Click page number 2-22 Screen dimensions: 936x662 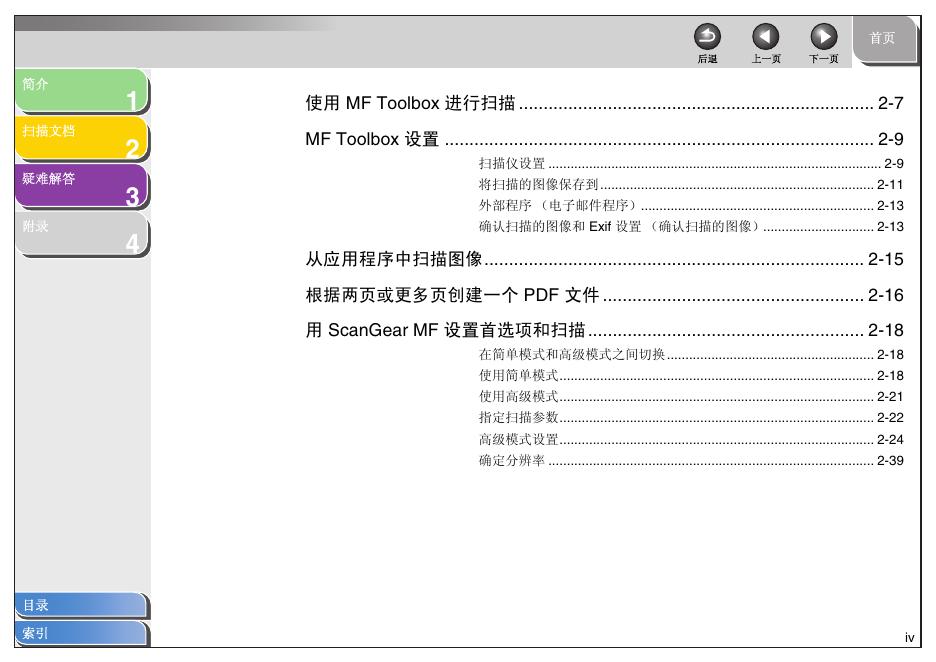coord(890,417)
